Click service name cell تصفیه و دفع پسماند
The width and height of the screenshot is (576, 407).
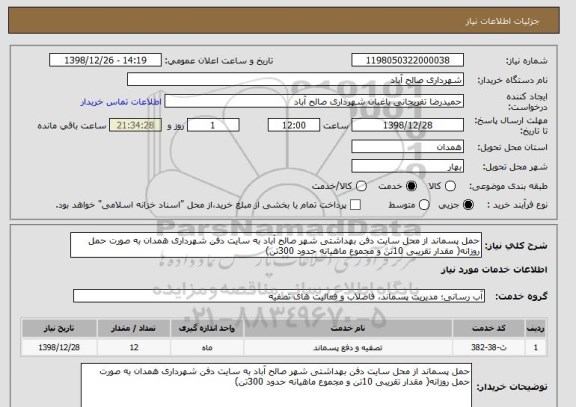(348, 347)
